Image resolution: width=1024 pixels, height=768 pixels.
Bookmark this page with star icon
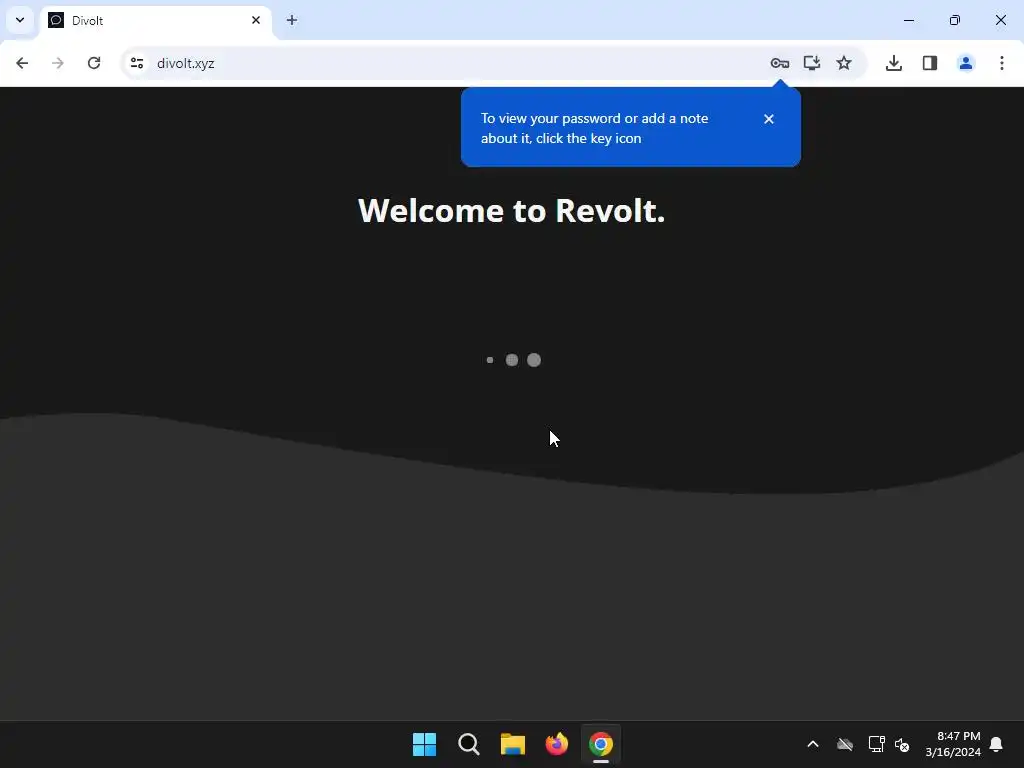[x=844, y=63]
